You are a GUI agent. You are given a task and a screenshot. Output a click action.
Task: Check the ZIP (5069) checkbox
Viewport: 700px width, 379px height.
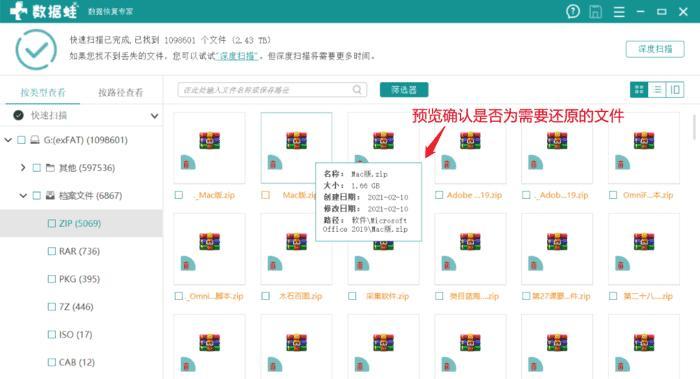(x=52, y=223)
